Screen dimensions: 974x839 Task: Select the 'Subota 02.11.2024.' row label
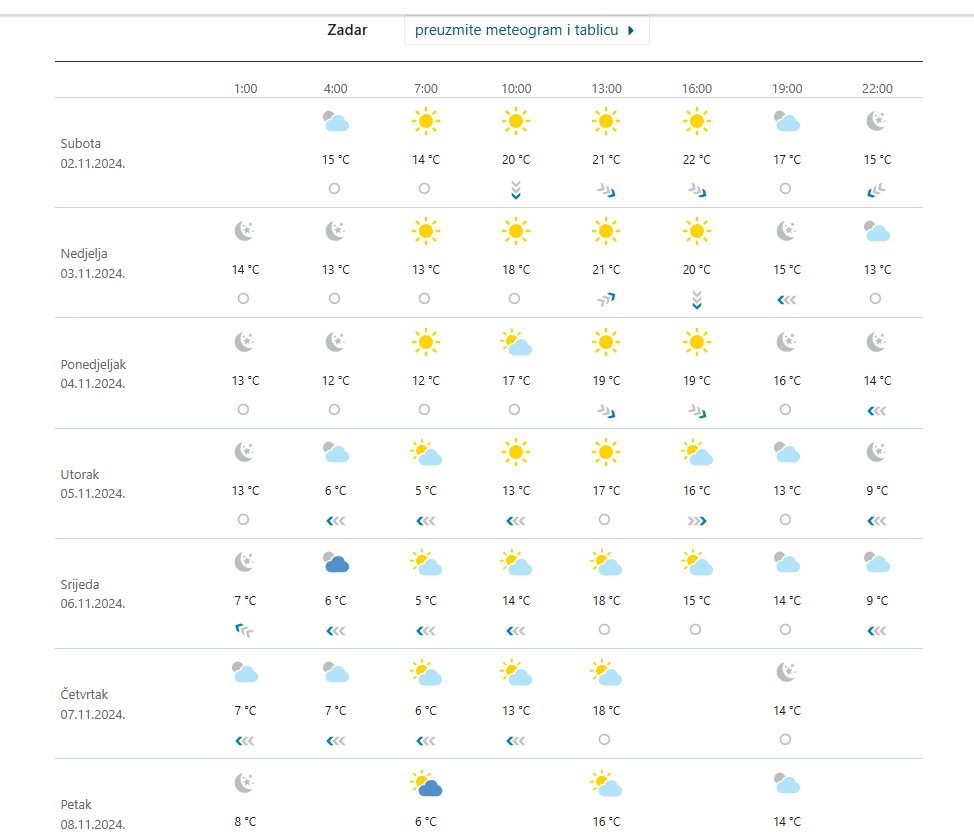coord(93,153)
